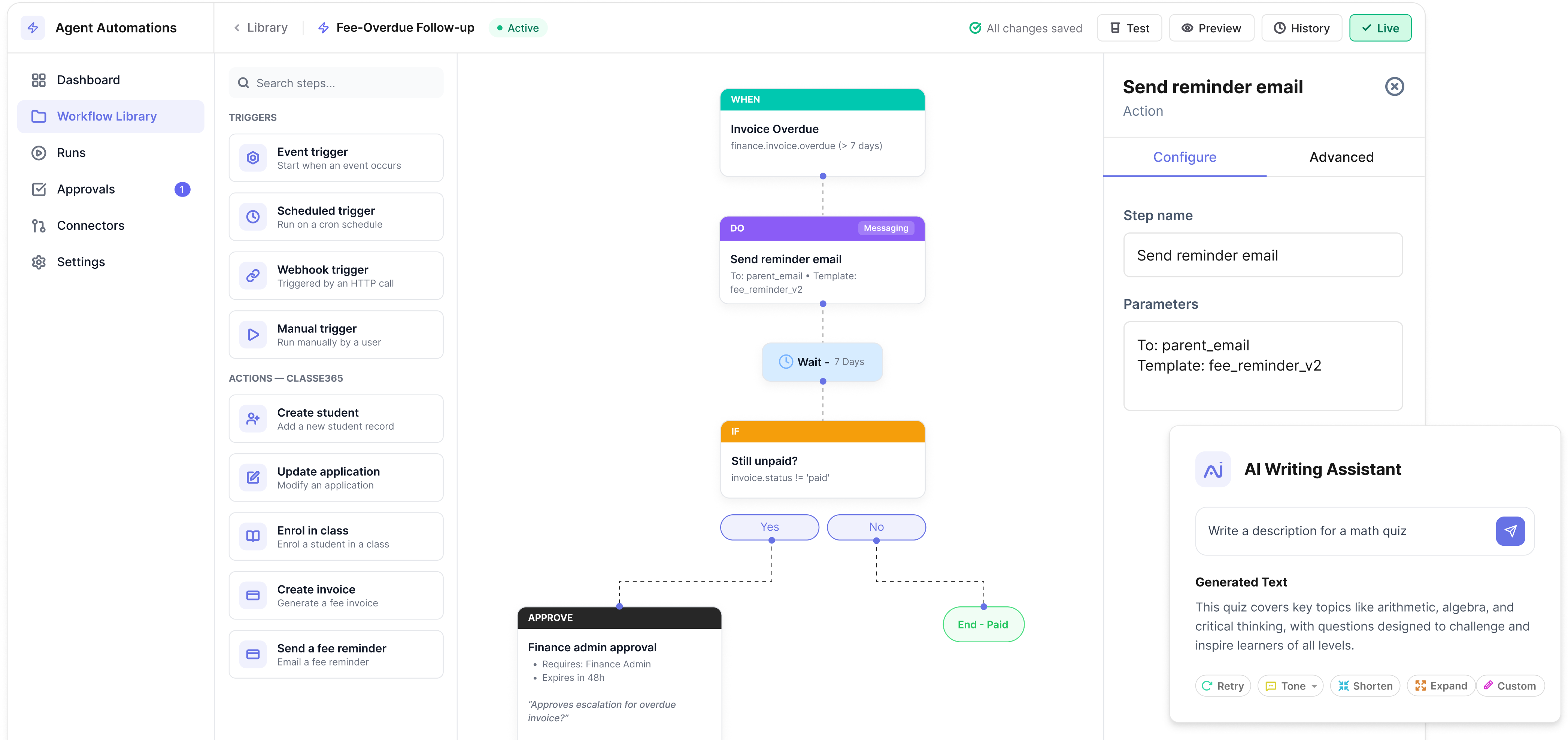Click the Send a fee reminder icon

click(253, 655)
